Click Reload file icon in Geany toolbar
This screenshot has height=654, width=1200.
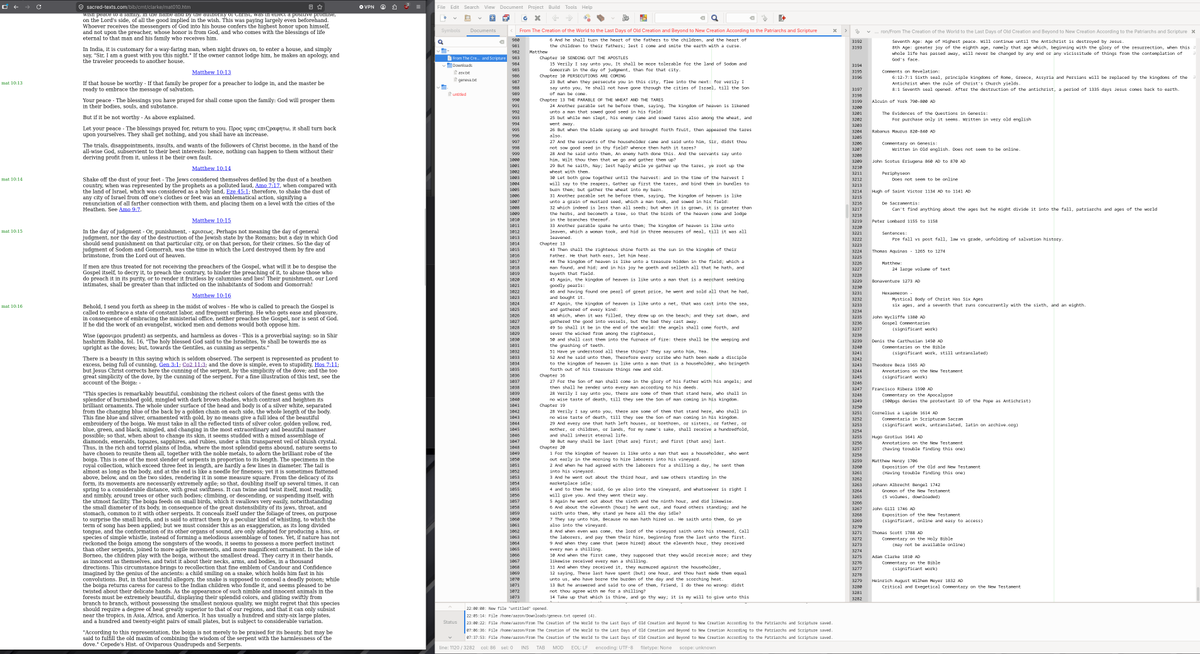click(x=525, y=17)
